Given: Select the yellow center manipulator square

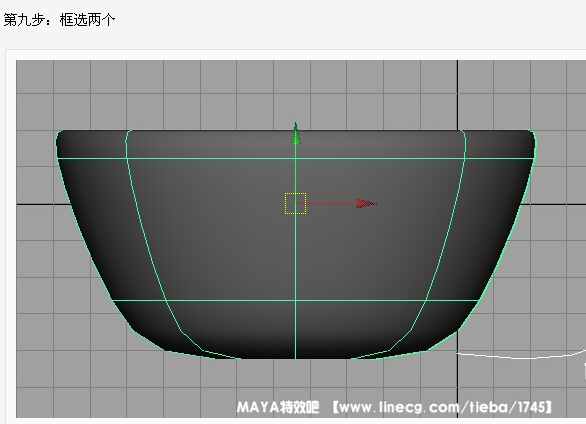Looking at the screenshot, I should (295, 204).
